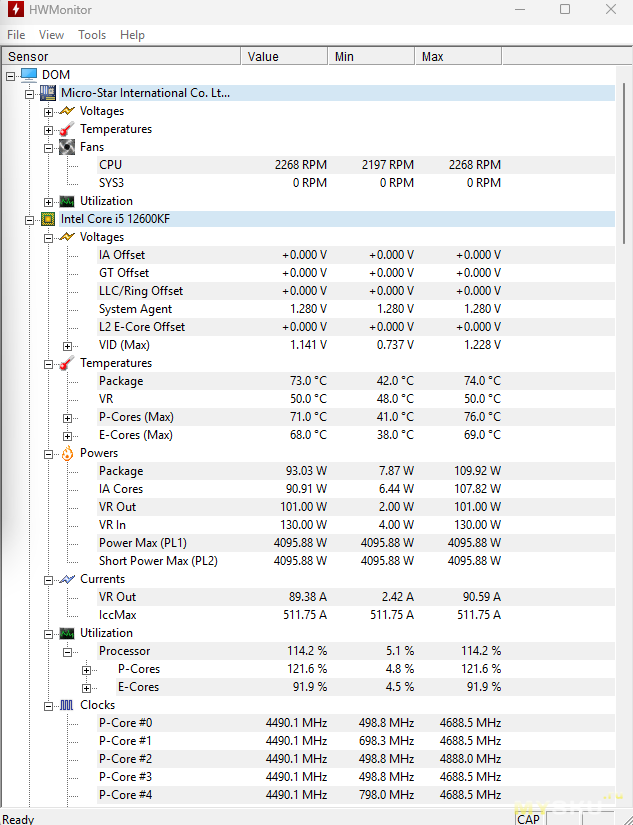Click the Currents waveform icon
The image size is (633, 825).
[67, 579]
